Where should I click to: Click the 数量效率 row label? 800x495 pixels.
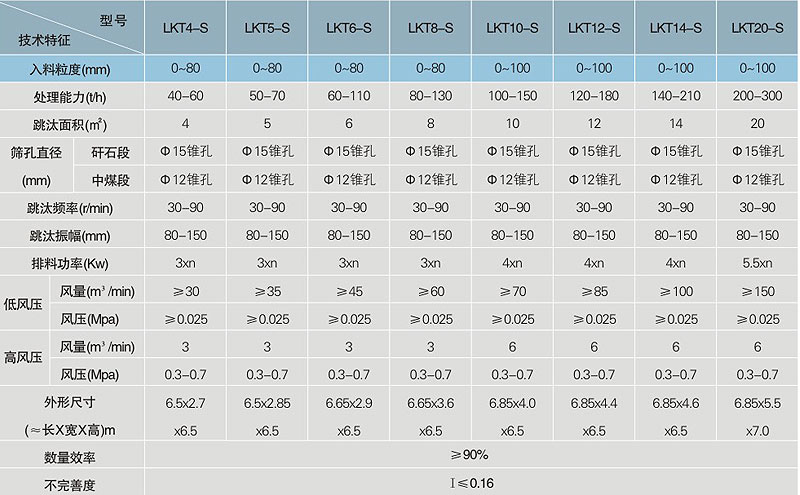[x=70, y=457]
